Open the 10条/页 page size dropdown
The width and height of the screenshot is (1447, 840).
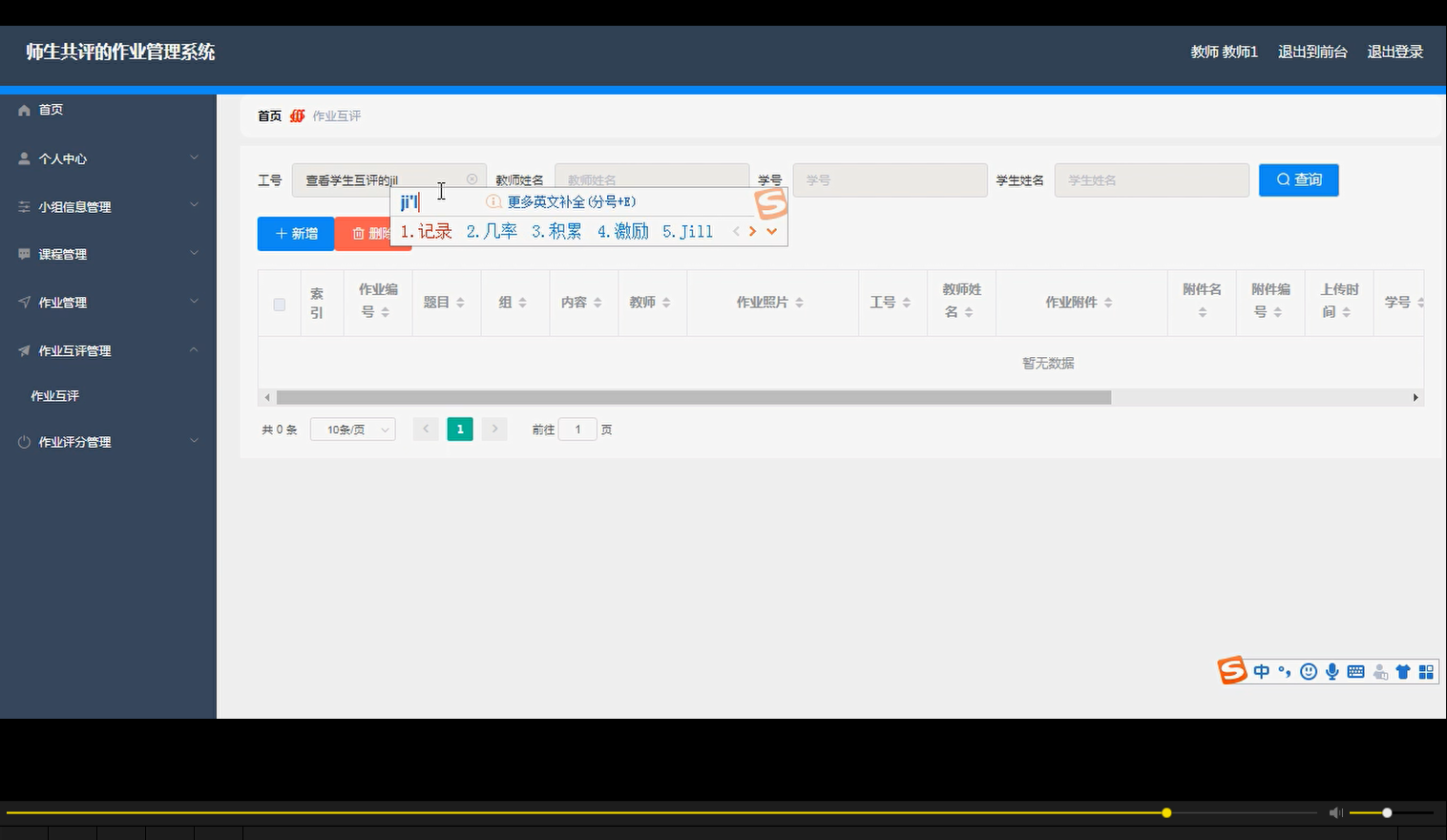(x=352, y=429)
